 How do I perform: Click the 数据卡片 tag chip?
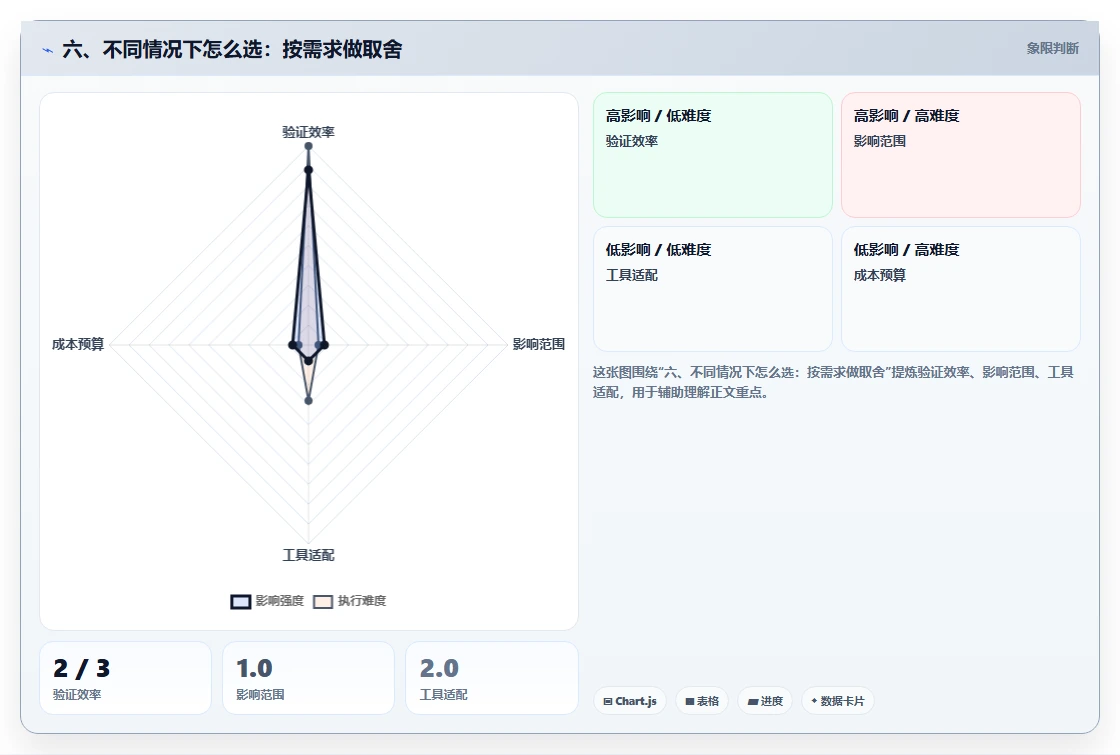point(838,701)
